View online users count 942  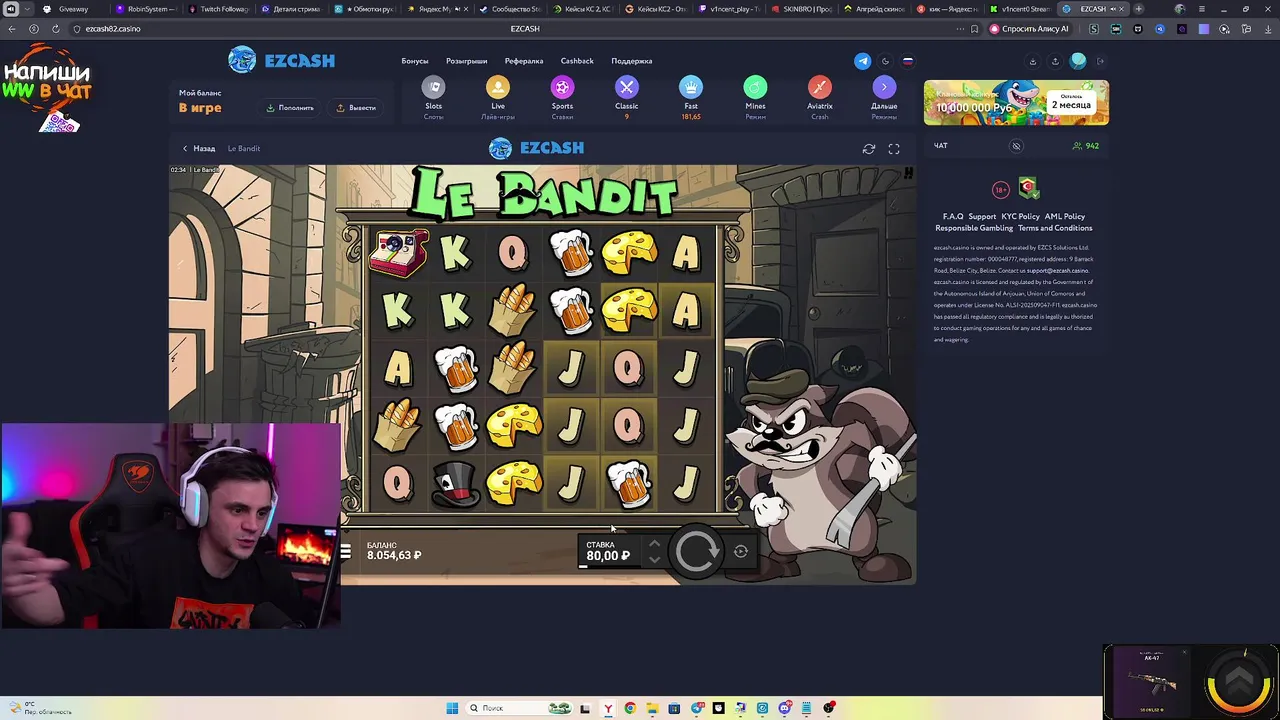coord(1085,146)
